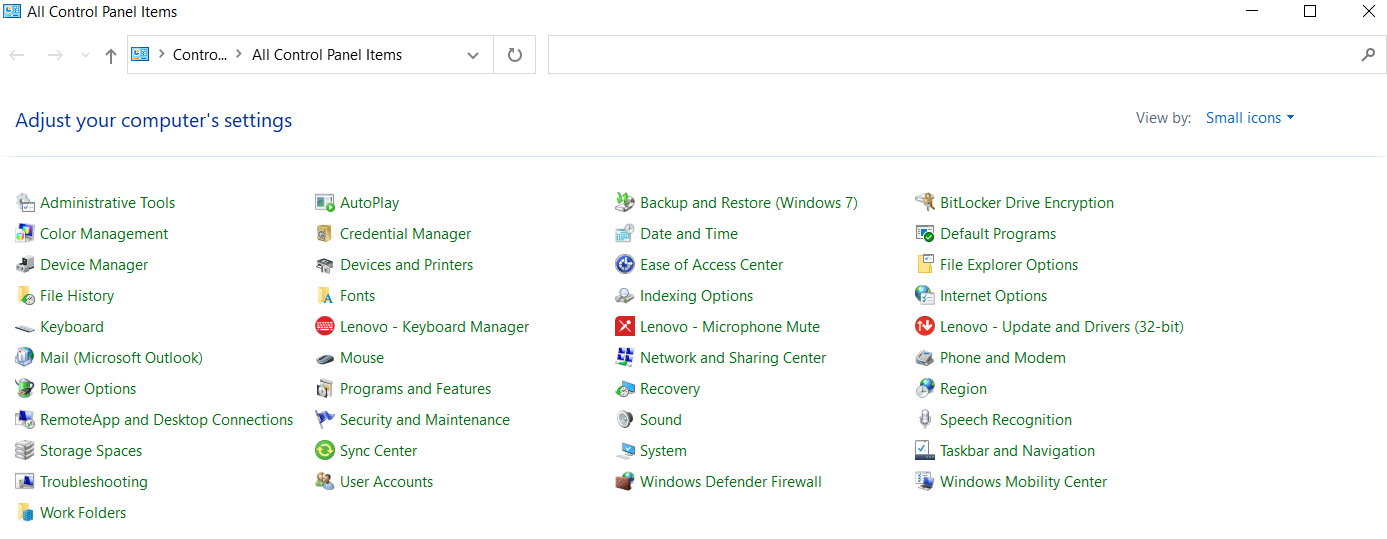Click the Recovery icon
Screen dimensions: 1387x539
click(624, 389)
